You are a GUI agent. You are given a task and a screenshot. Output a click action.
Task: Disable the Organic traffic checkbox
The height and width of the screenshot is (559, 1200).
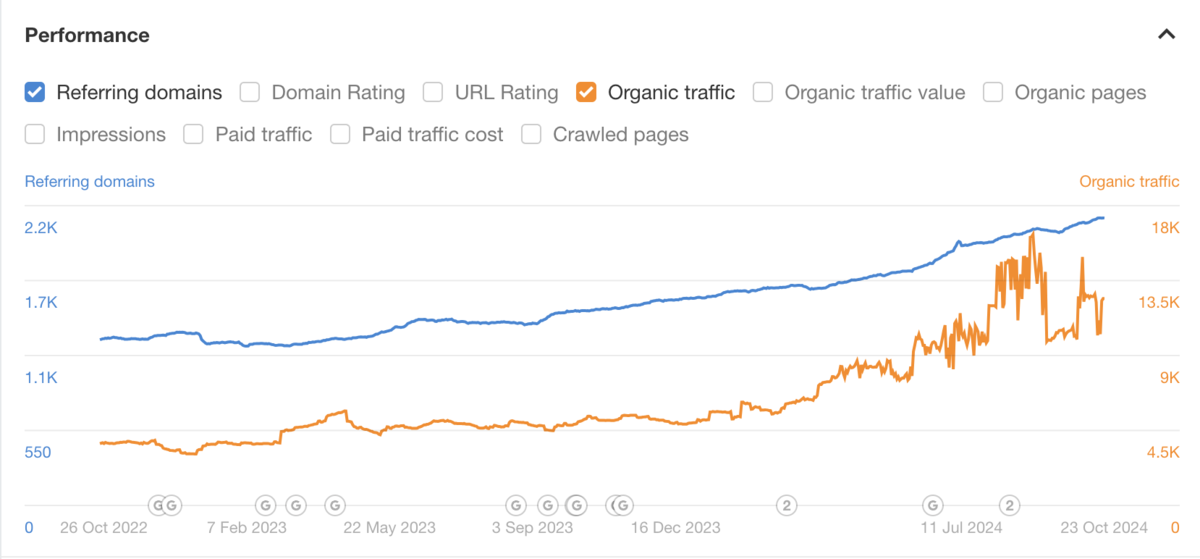[586, 93]
